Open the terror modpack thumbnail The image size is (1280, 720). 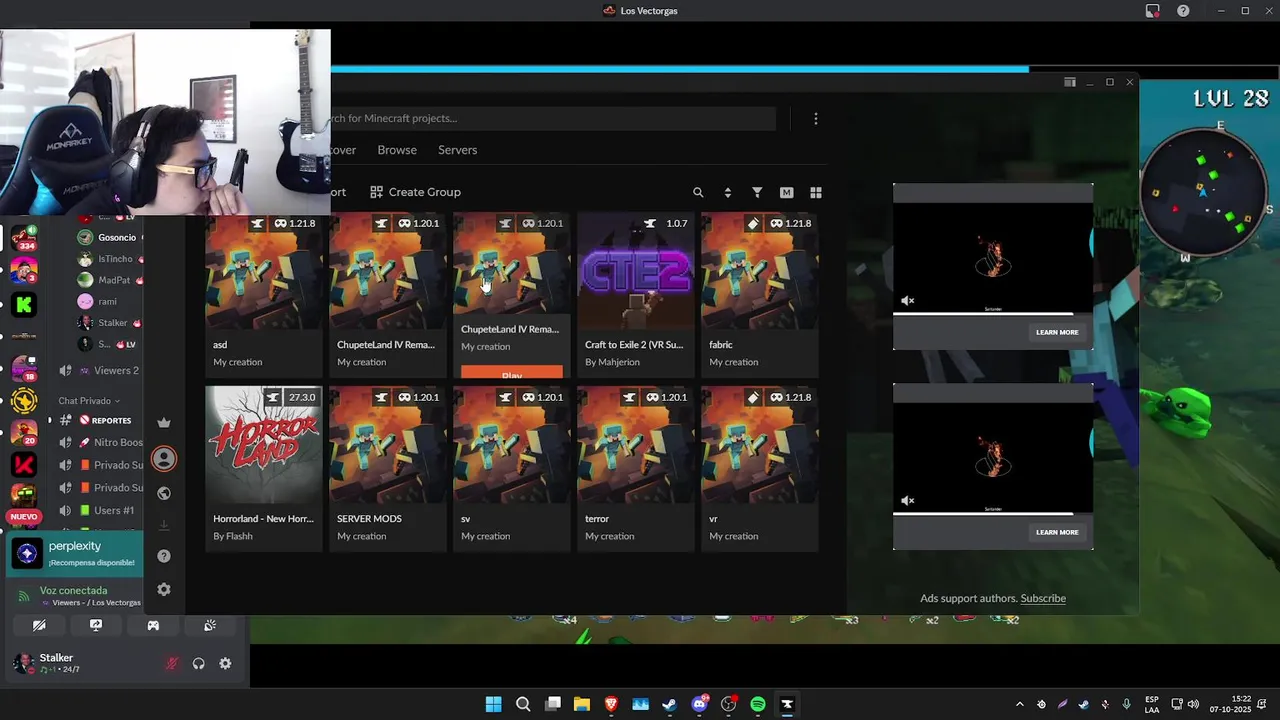click(x=635, y=445)
